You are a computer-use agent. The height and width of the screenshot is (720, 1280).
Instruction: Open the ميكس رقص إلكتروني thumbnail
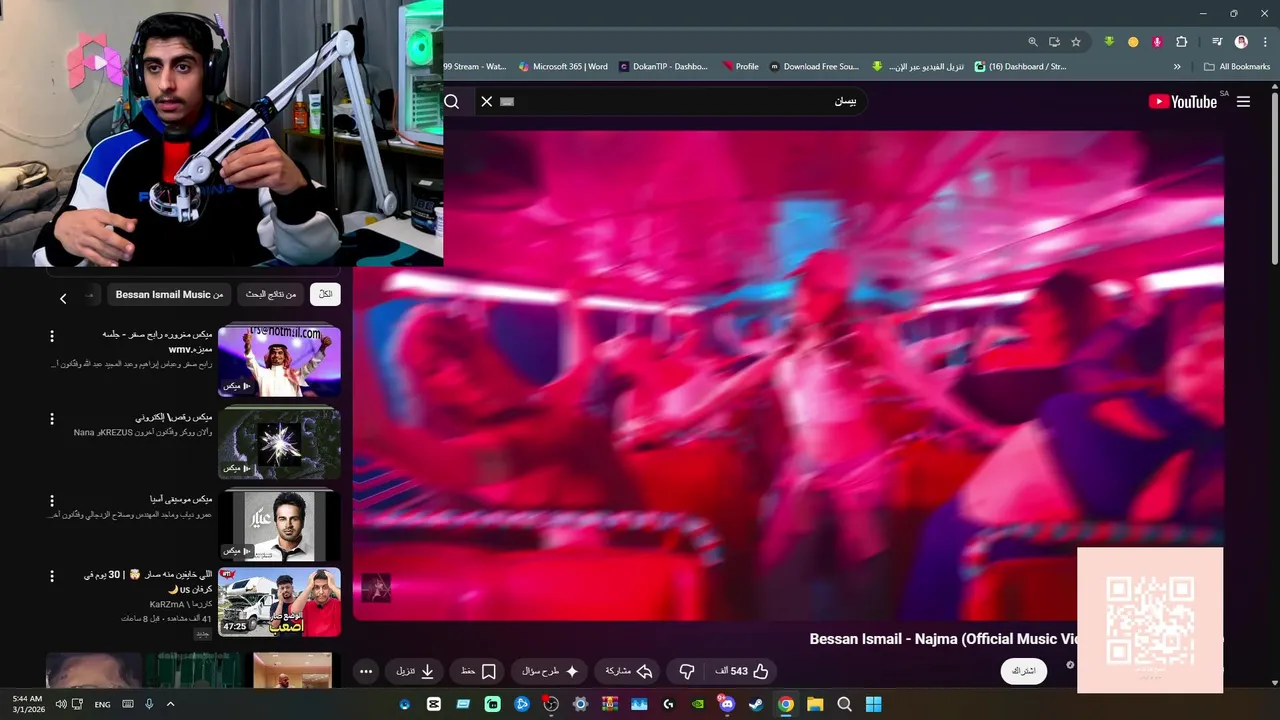[x=279, y=442]
